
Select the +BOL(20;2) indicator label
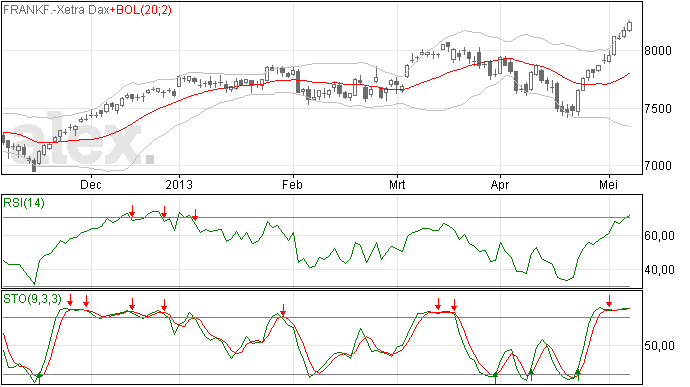click(x=140, y=10)
